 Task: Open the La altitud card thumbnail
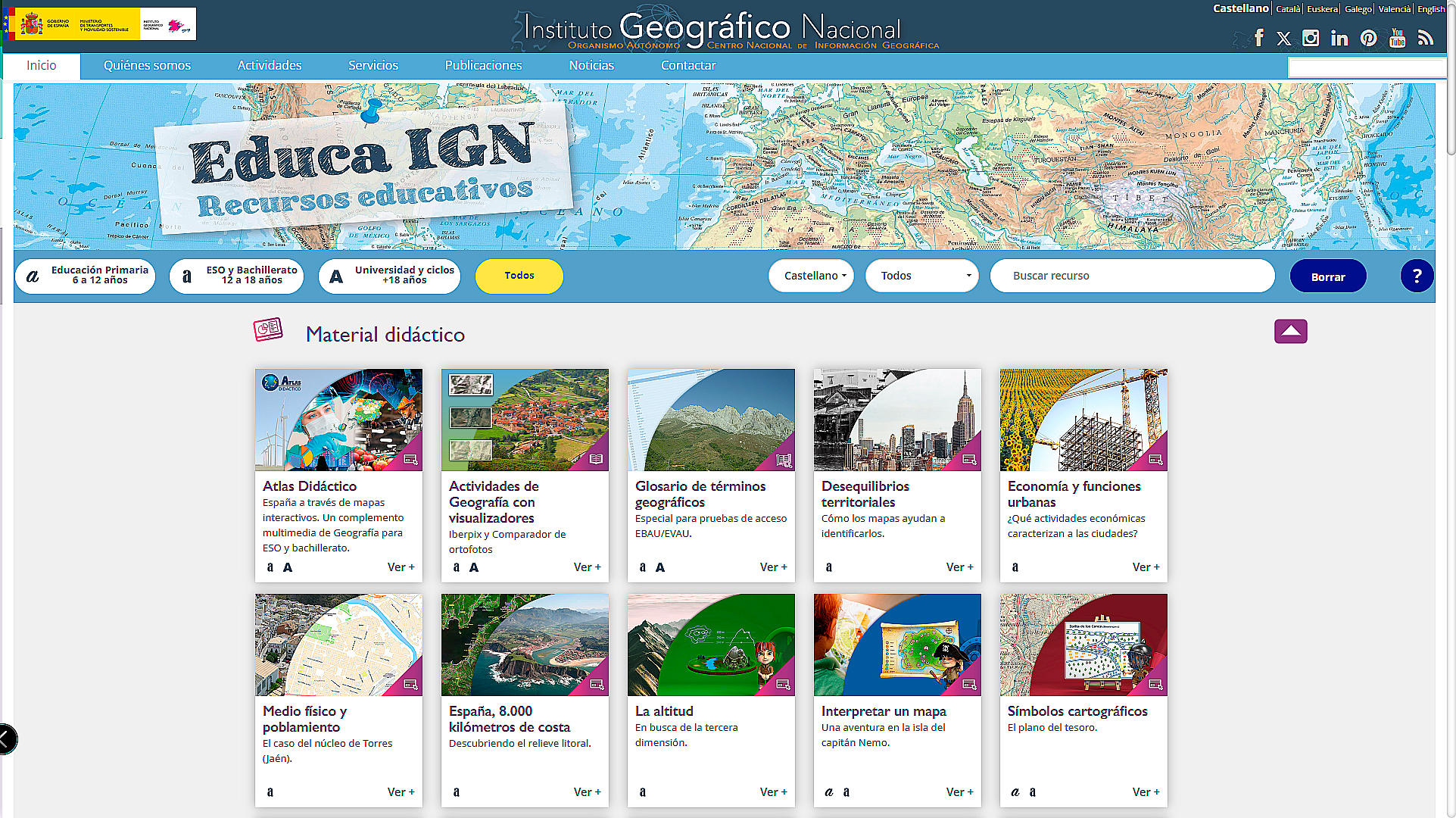point(711,645)
